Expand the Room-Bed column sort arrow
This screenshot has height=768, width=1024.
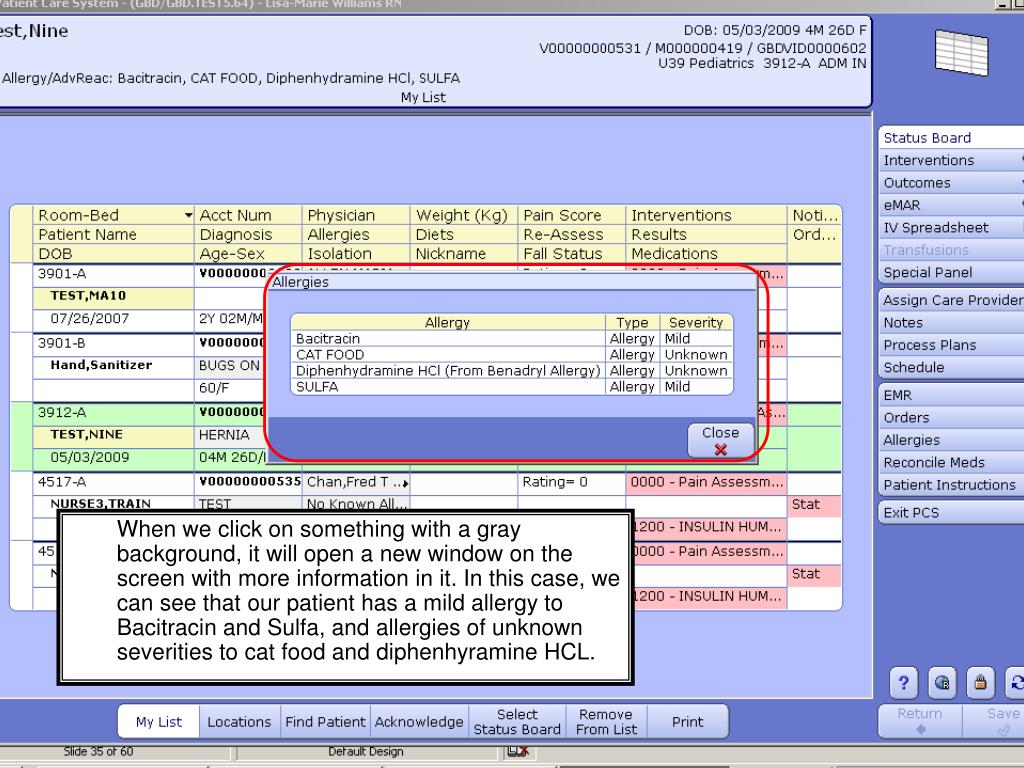(x=188, y=215)
